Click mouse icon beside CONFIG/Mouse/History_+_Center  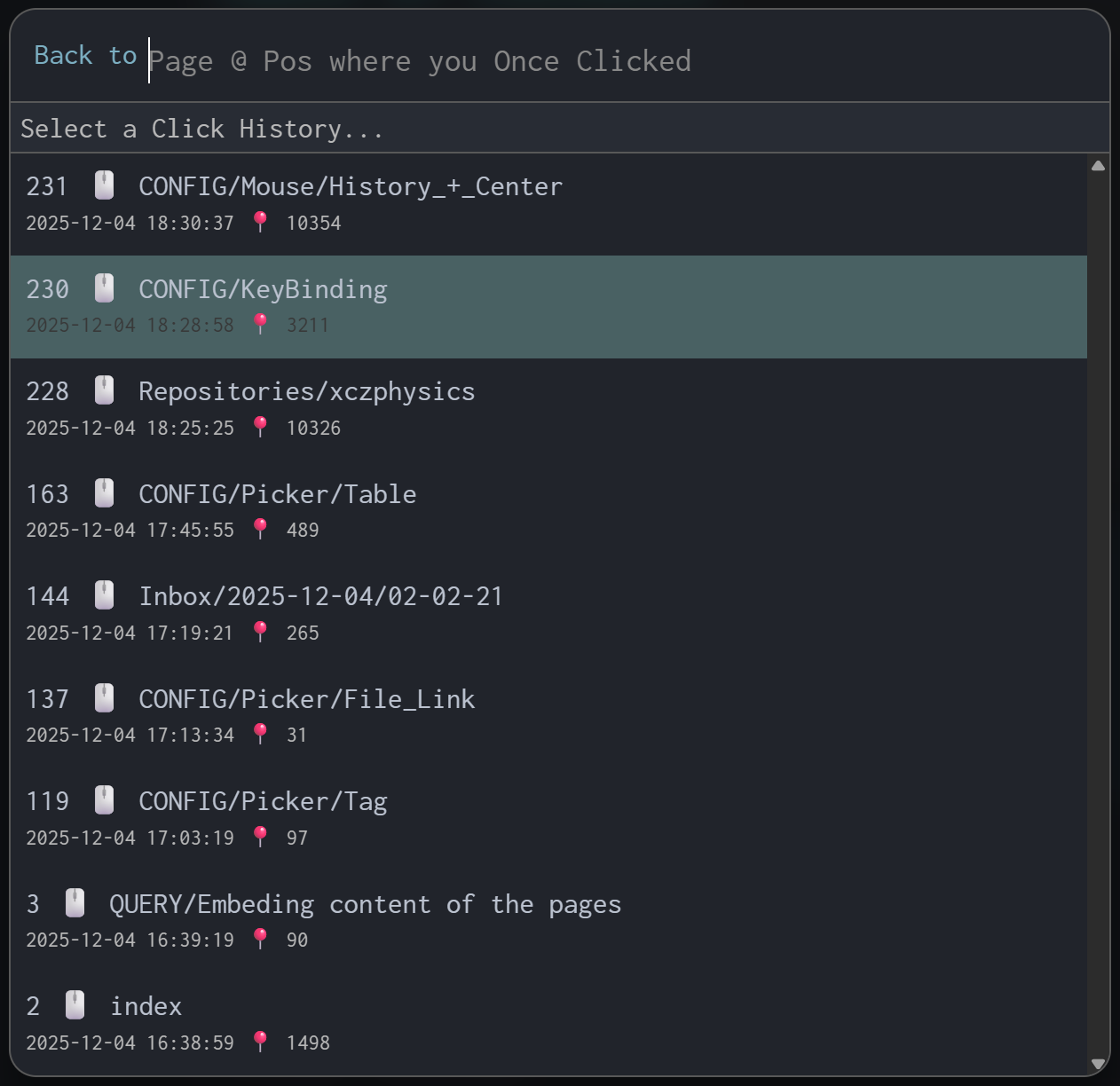[104, 185]
